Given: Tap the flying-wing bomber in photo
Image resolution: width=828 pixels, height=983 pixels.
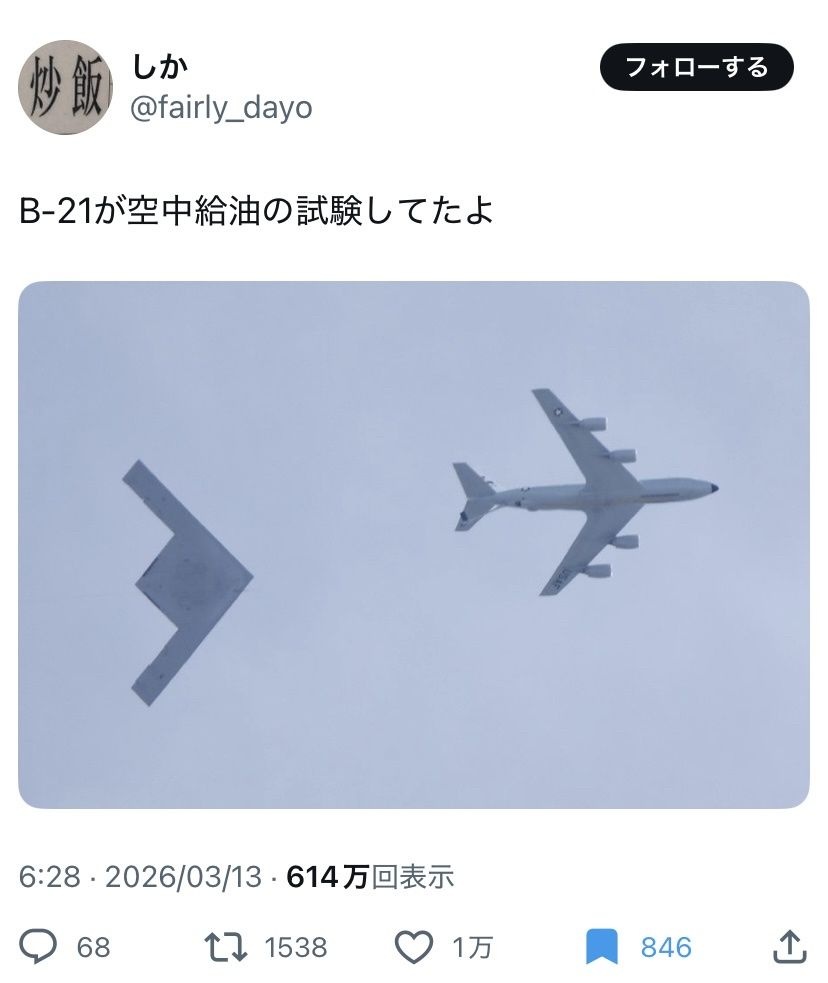Looking at the screenshot, I should [x=187, y=582].
